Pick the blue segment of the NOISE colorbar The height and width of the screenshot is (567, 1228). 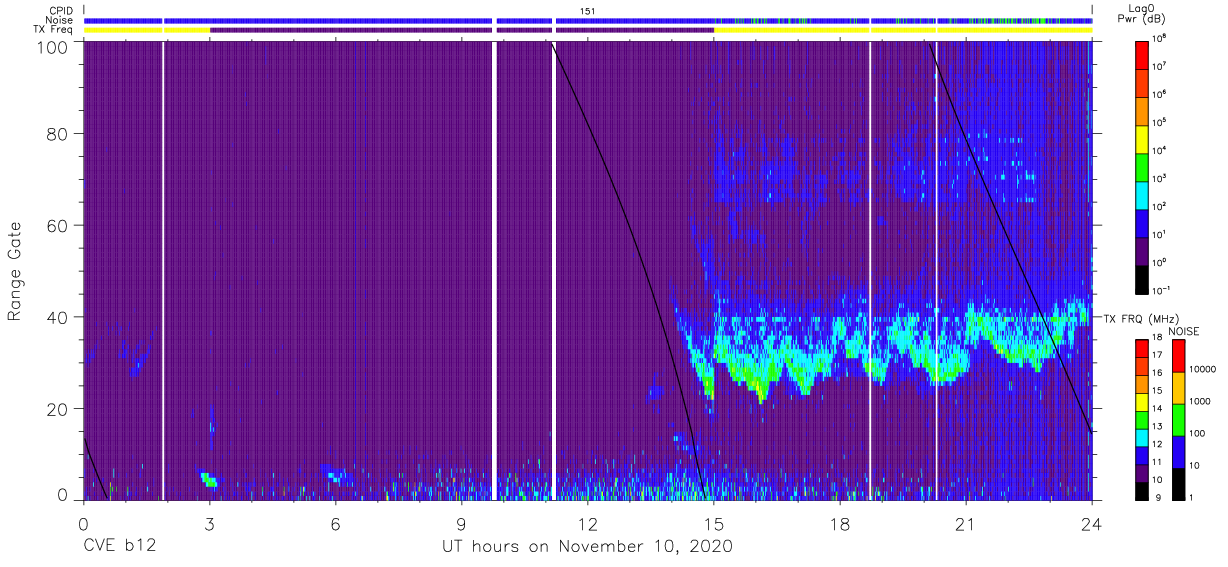click(x=1181, y=452)
